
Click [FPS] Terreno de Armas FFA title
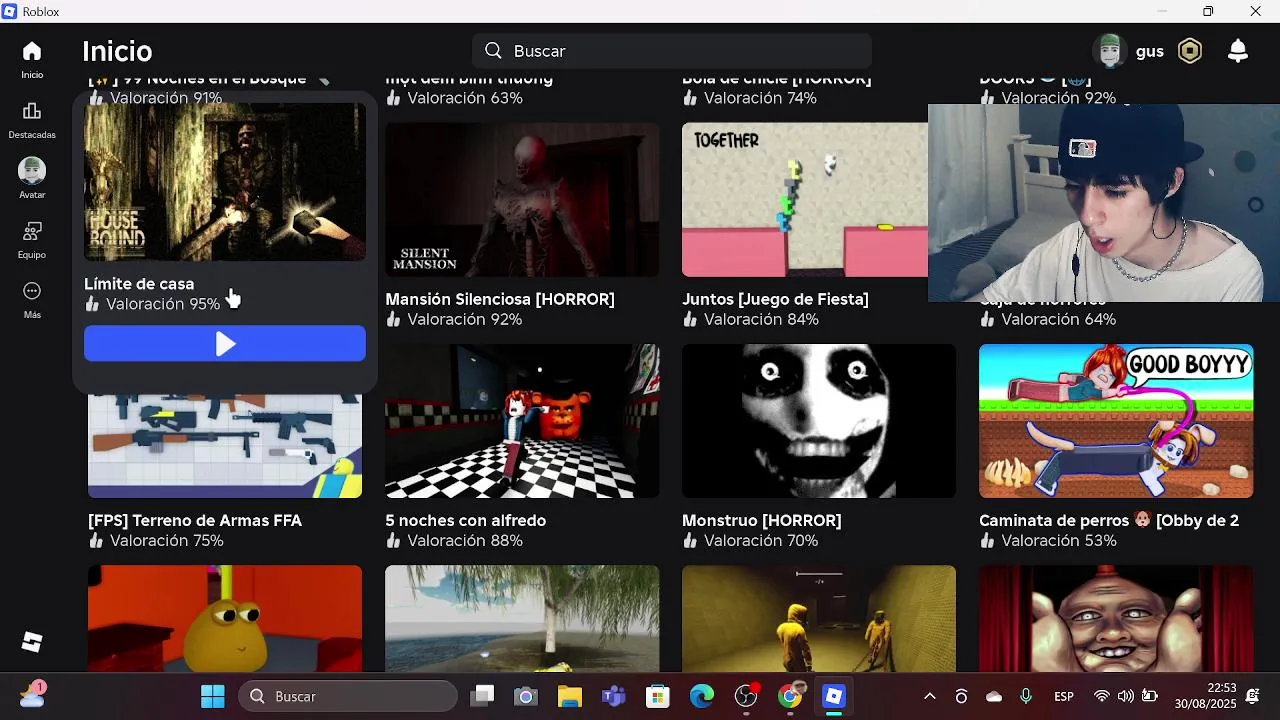195,521
